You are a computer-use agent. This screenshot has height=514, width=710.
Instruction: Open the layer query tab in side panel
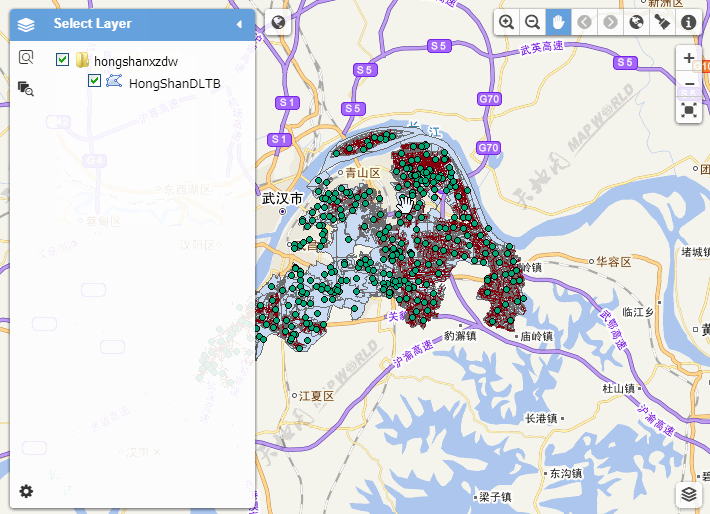(x=26, y=89)
